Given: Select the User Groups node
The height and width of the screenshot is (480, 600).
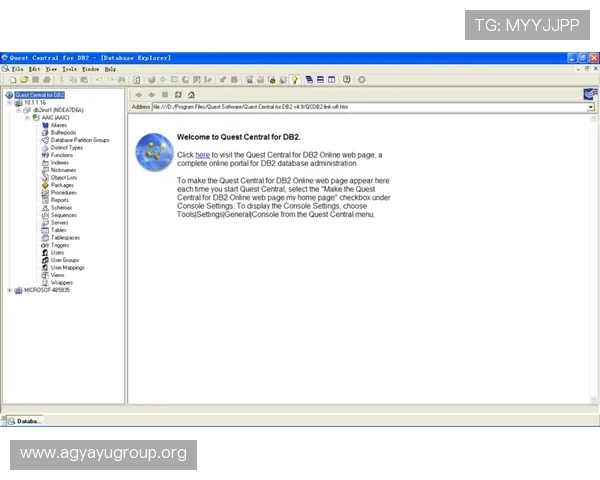Looking at the screenshot, I should 64,259.
